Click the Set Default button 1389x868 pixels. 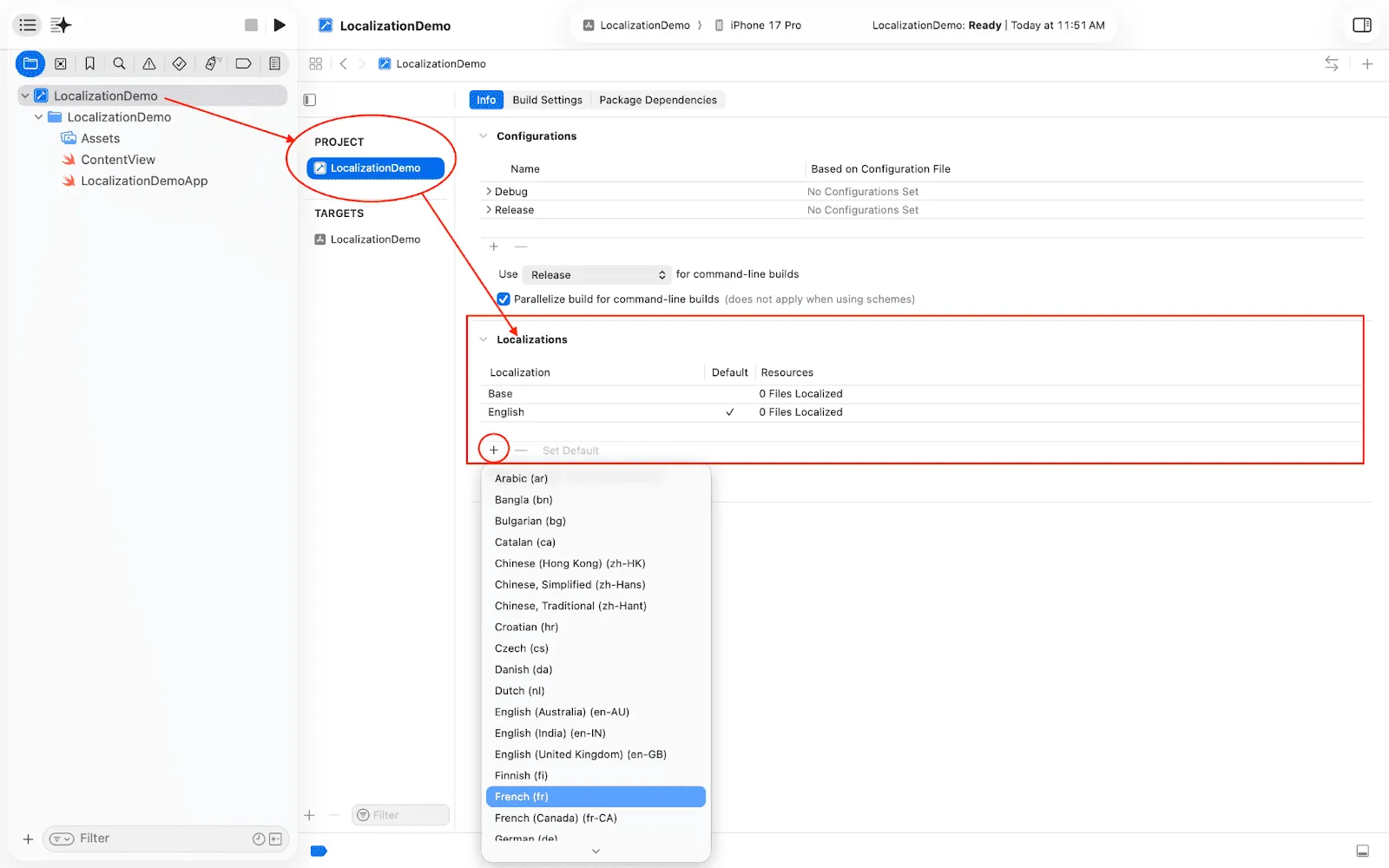(x=570, y=450)
